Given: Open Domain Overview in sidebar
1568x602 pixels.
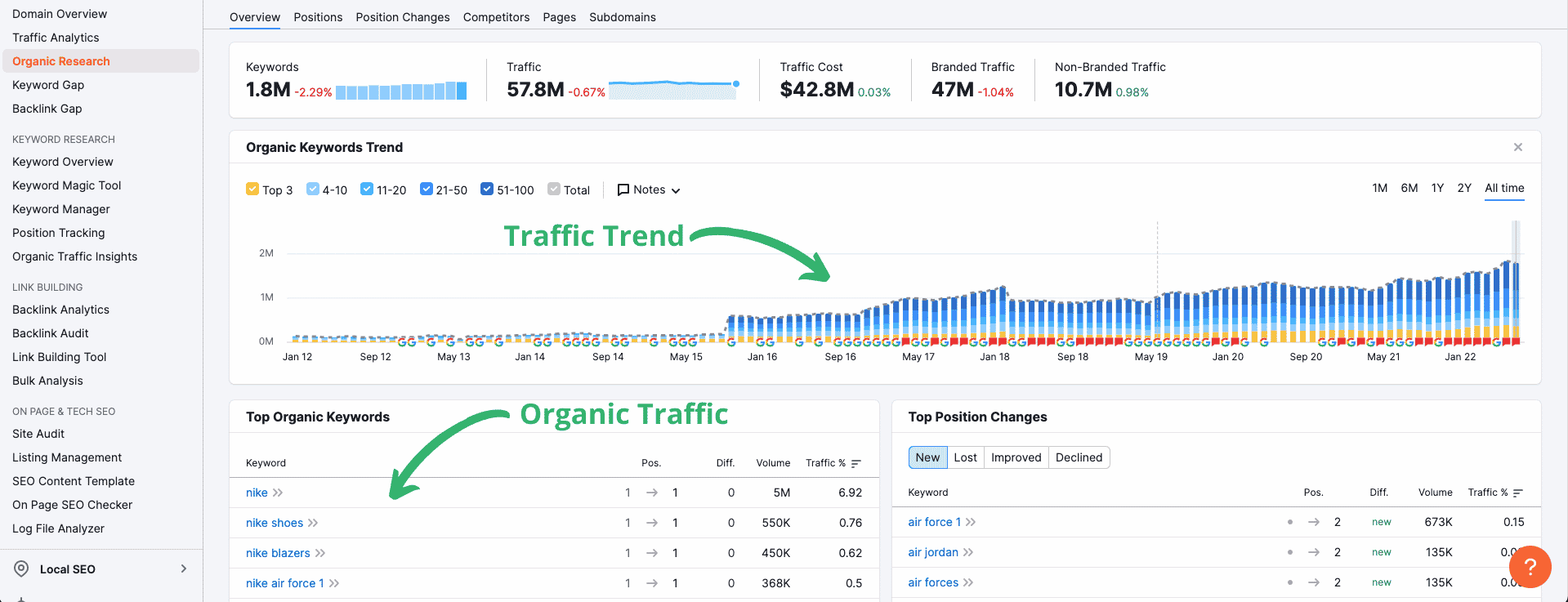Looking at the screenshot, I should [x=60, y=14].
